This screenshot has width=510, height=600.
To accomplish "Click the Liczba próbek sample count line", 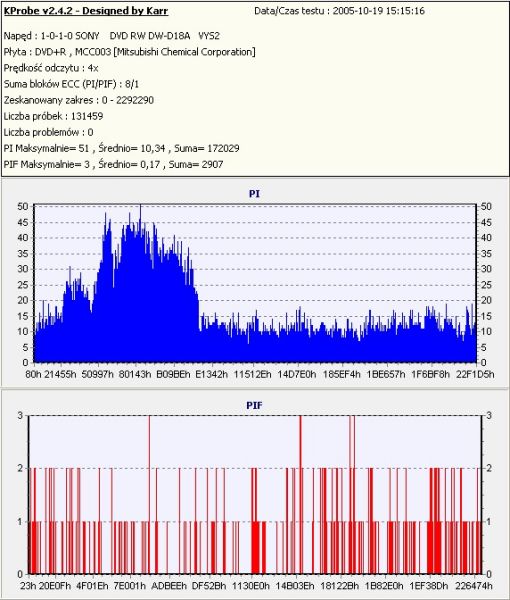I will 54,116.
